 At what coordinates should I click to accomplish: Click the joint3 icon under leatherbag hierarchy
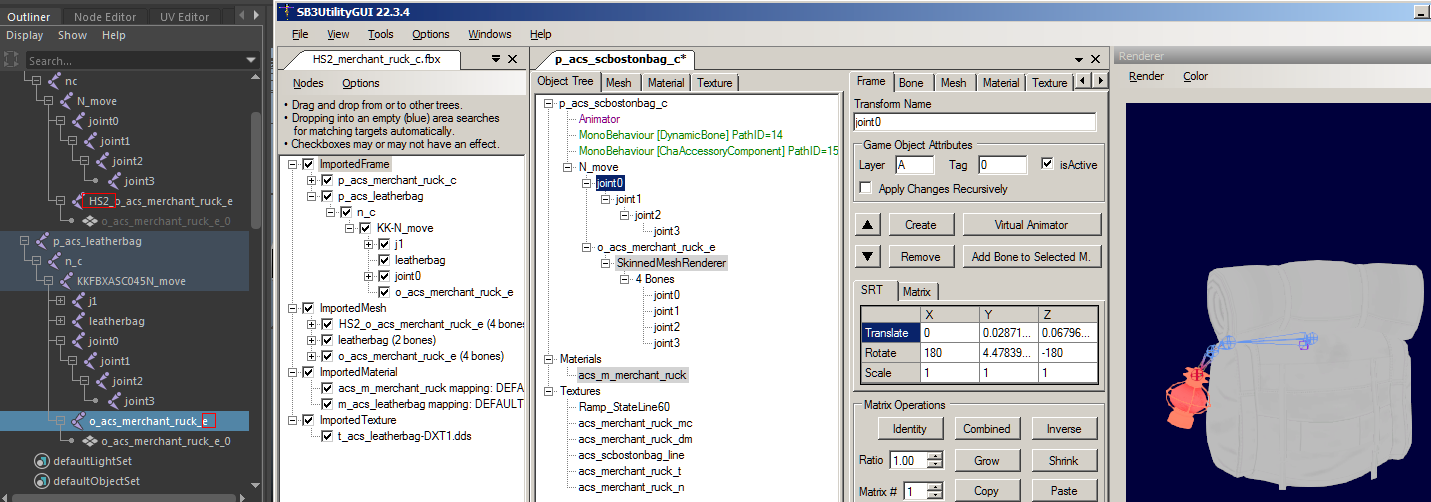click(114, 401)
